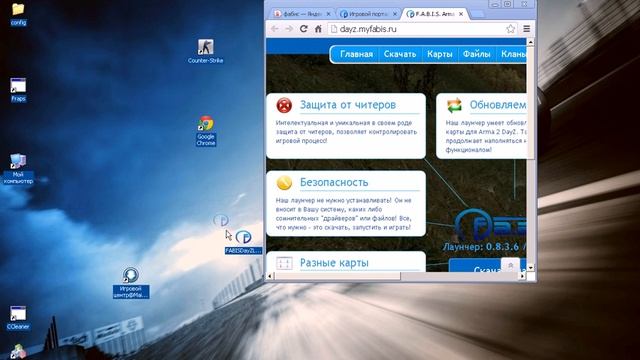This screenshot has width=640, height=360.
Task: Open the Скачать menu item
Action: (400, 54)
